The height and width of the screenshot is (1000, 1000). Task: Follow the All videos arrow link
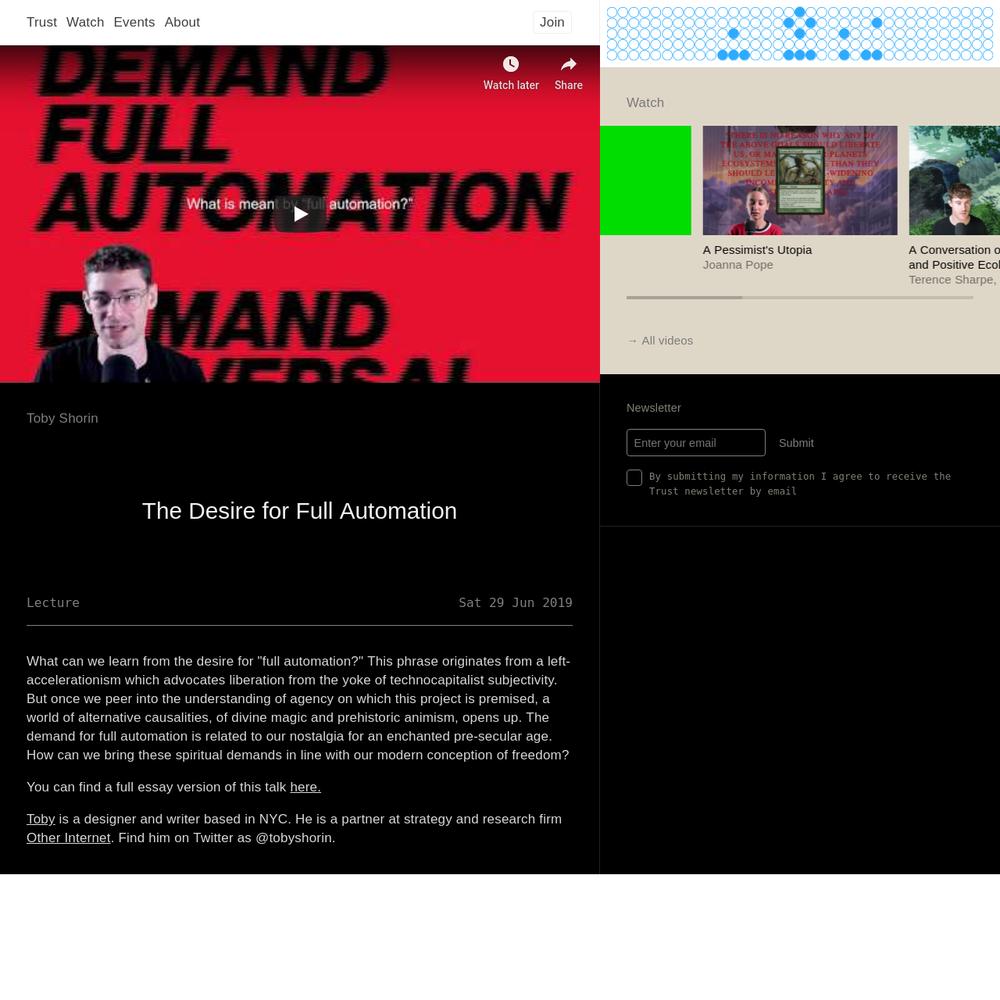click(x=660, y=341)
